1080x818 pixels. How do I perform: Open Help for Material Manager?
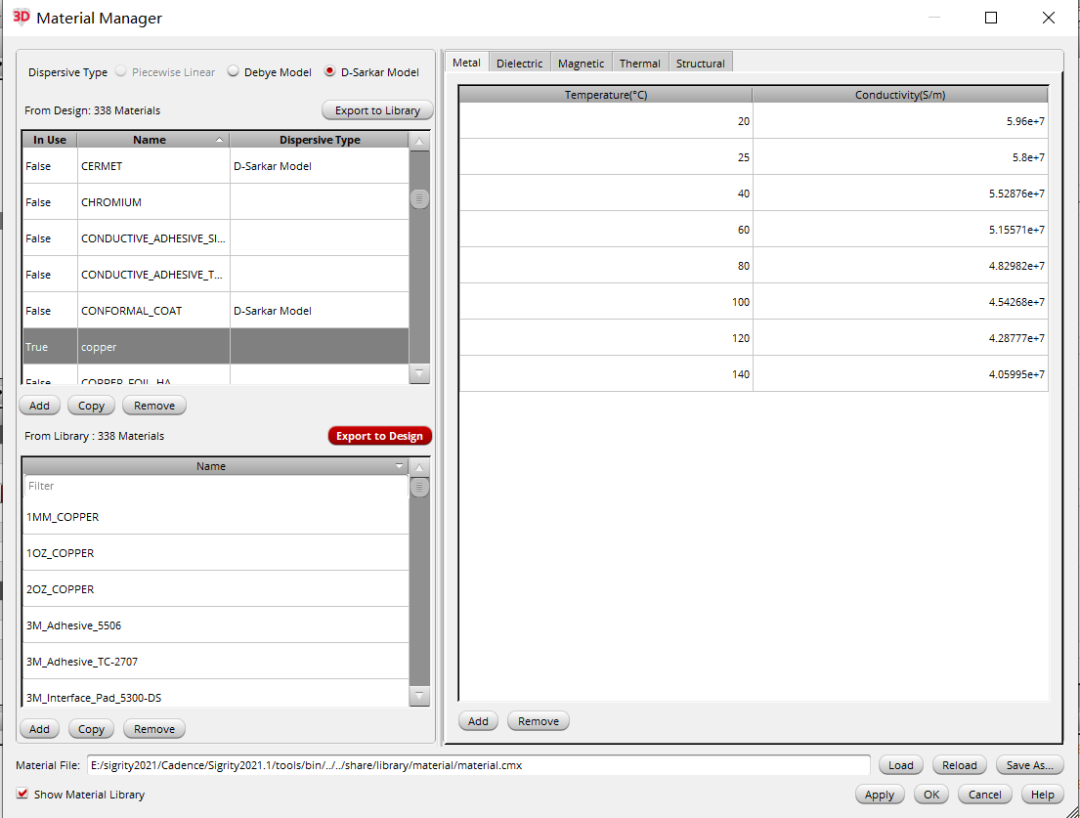point(1042,795)
